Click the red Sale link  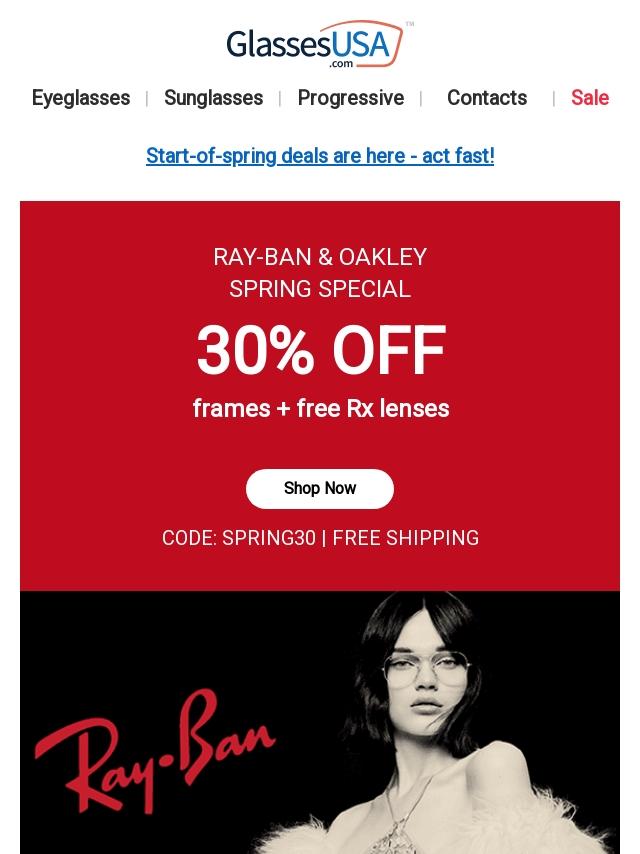(x=589, y=98)
